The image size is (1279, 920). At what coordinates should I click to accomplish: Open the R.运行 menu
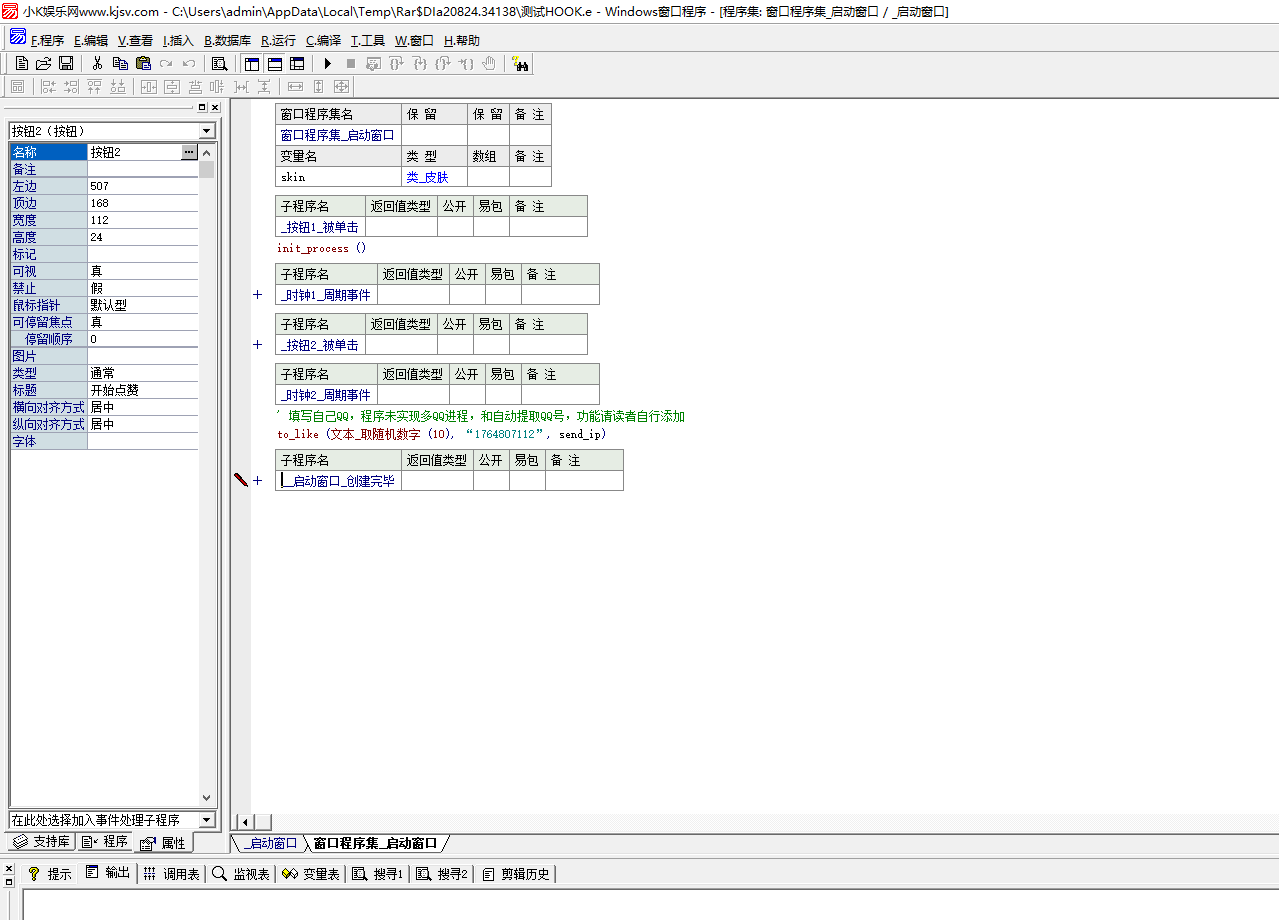279,41
